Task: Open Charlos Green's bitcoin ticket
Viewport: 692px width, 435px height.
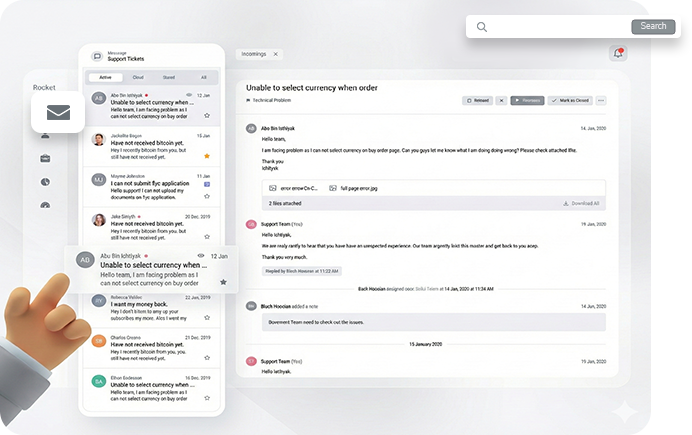Action: [150, 344]
